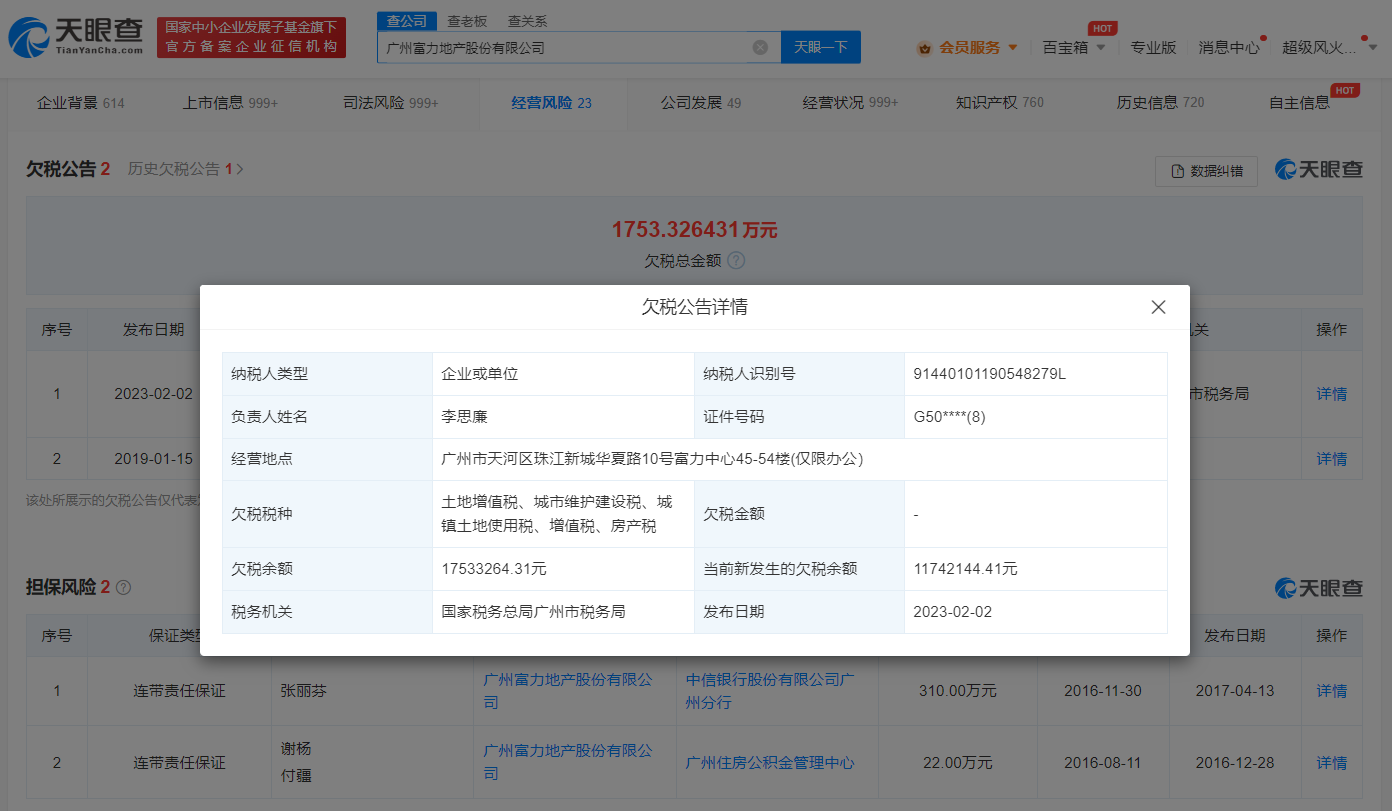The image size is (1392, 811).
Task: Click the 天眼一下 search button
Action: click(x=820, y=47)
